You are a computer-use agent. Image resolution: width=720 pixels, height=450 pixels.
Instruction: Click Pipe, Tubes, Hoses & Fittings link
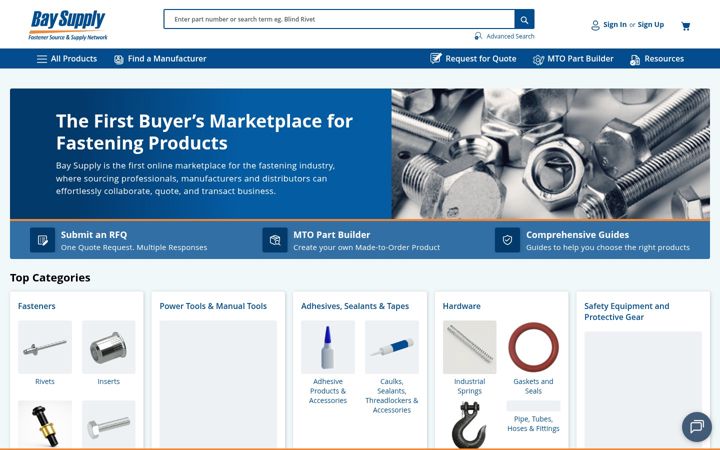coord(533,424)
